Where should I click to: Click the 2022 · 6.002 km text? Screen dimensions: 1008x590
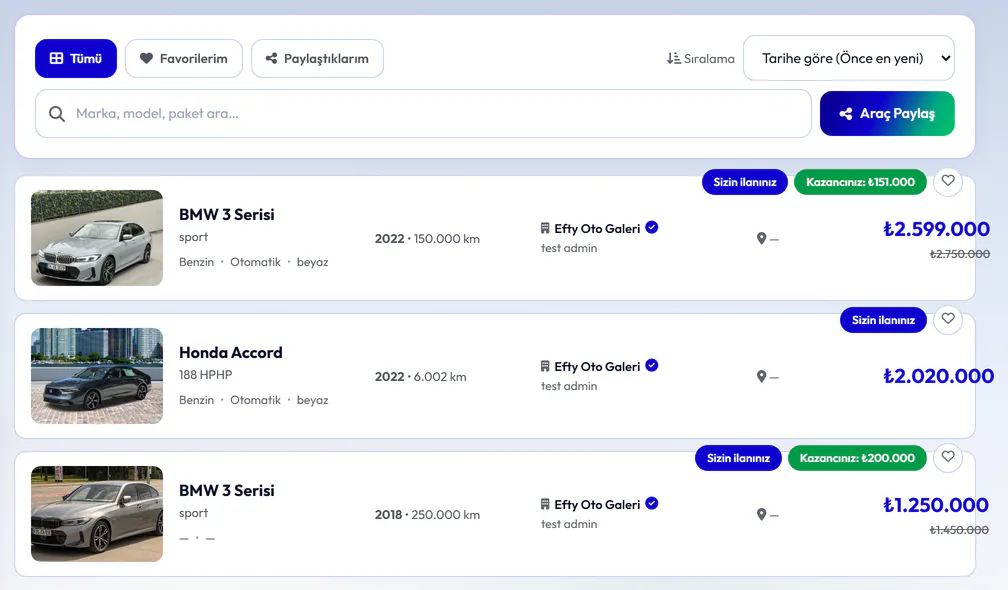coord(420,377)
